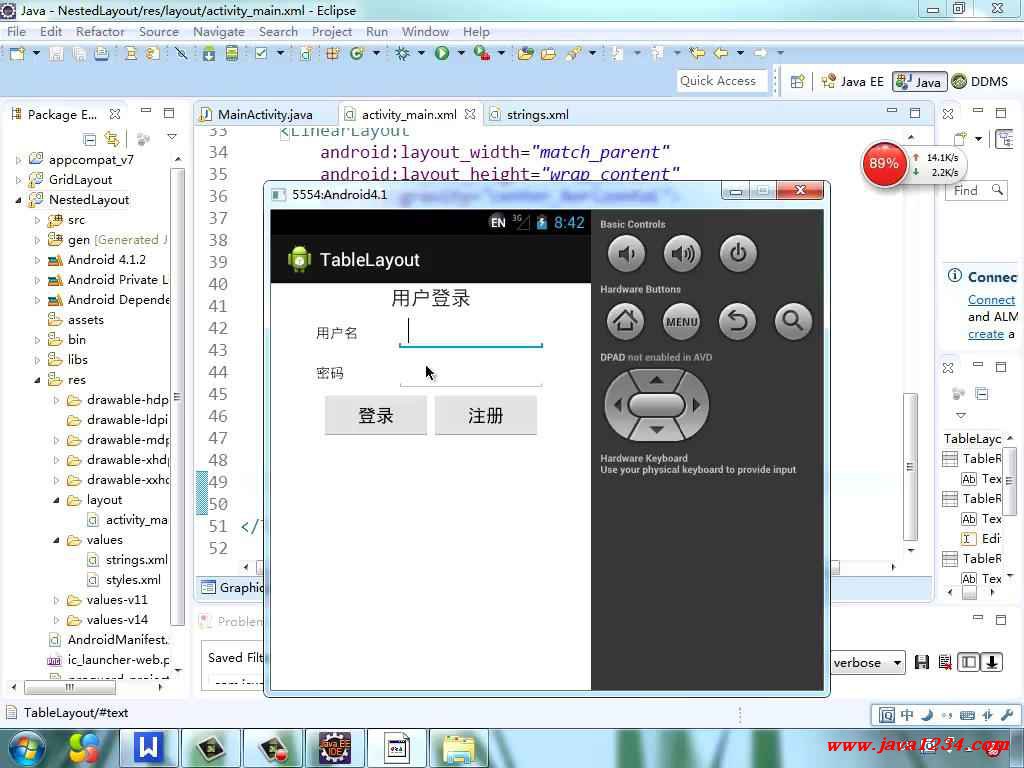
Task: Open the Java EE IDE taskbar icon
Action: [x=335, y=747]
